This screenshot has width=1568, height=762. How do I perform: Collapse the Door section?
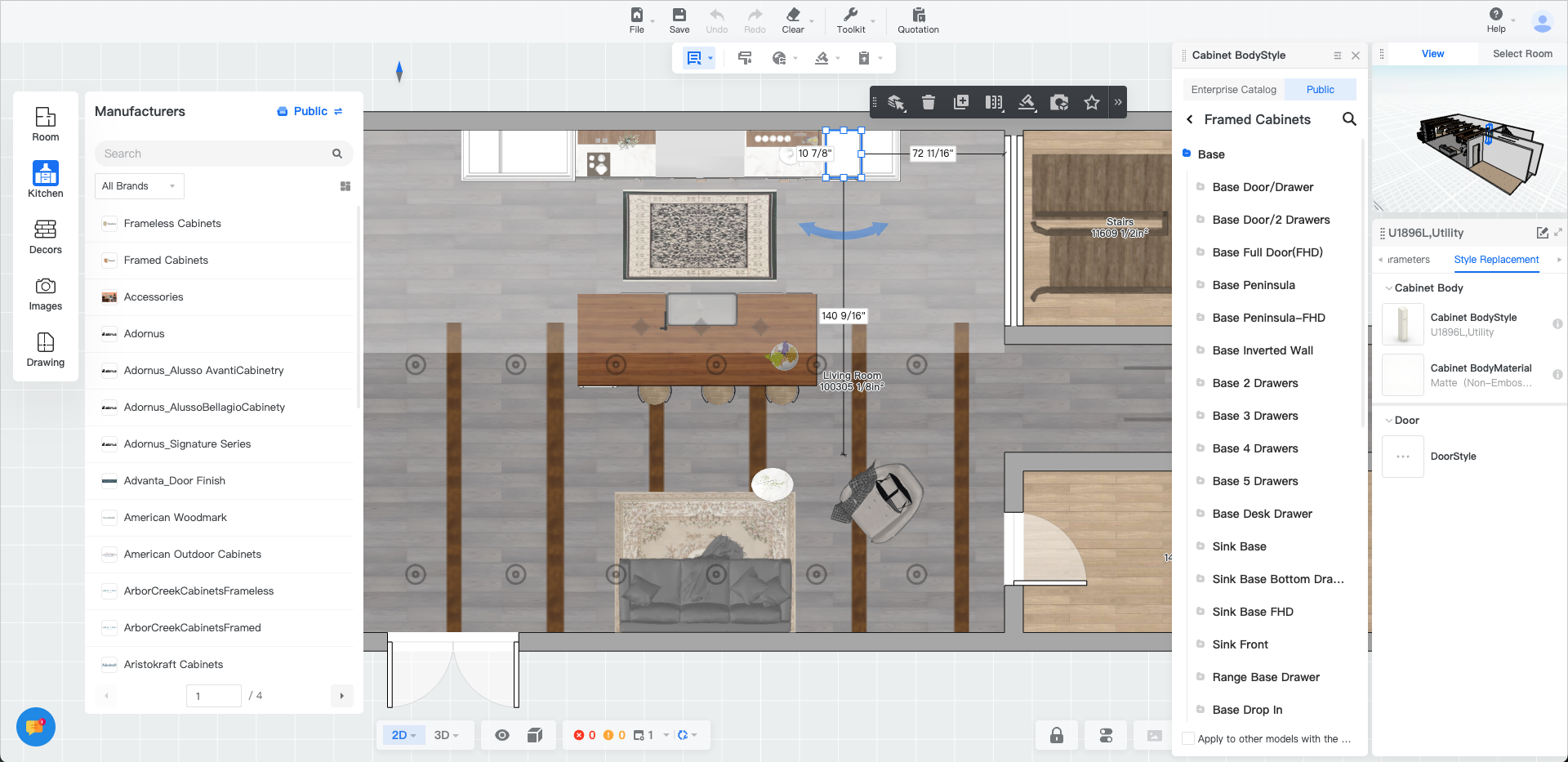point(1389,421)
